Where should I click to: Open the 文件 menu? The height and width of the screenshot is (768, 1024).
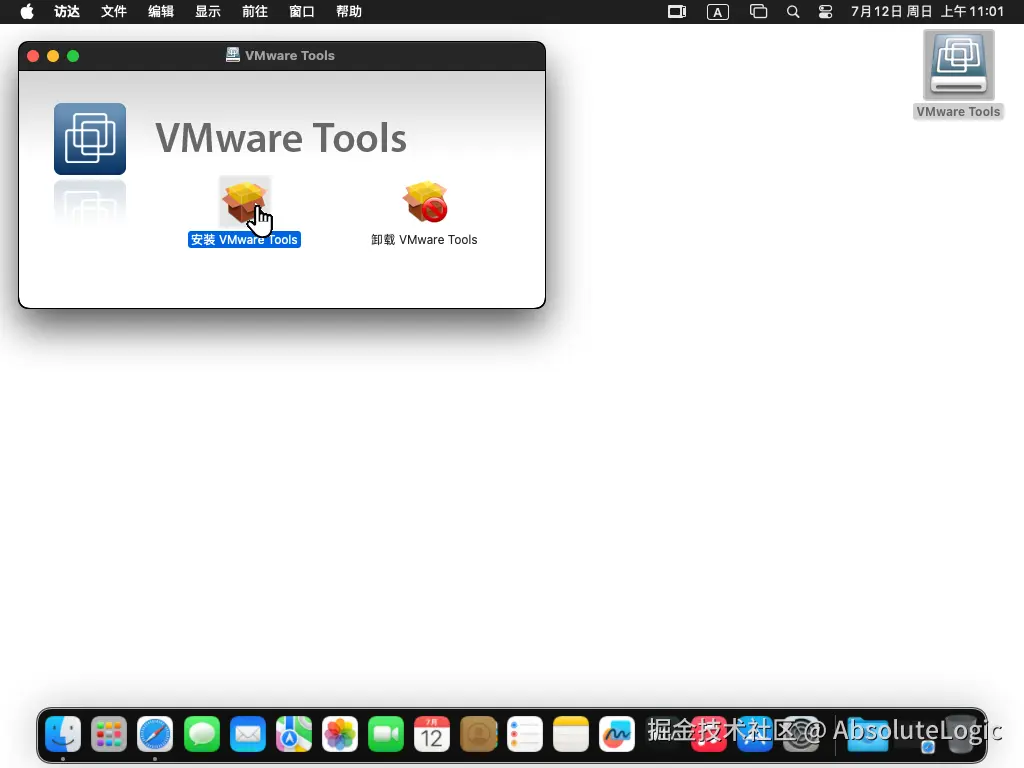[x=114, y=11]
